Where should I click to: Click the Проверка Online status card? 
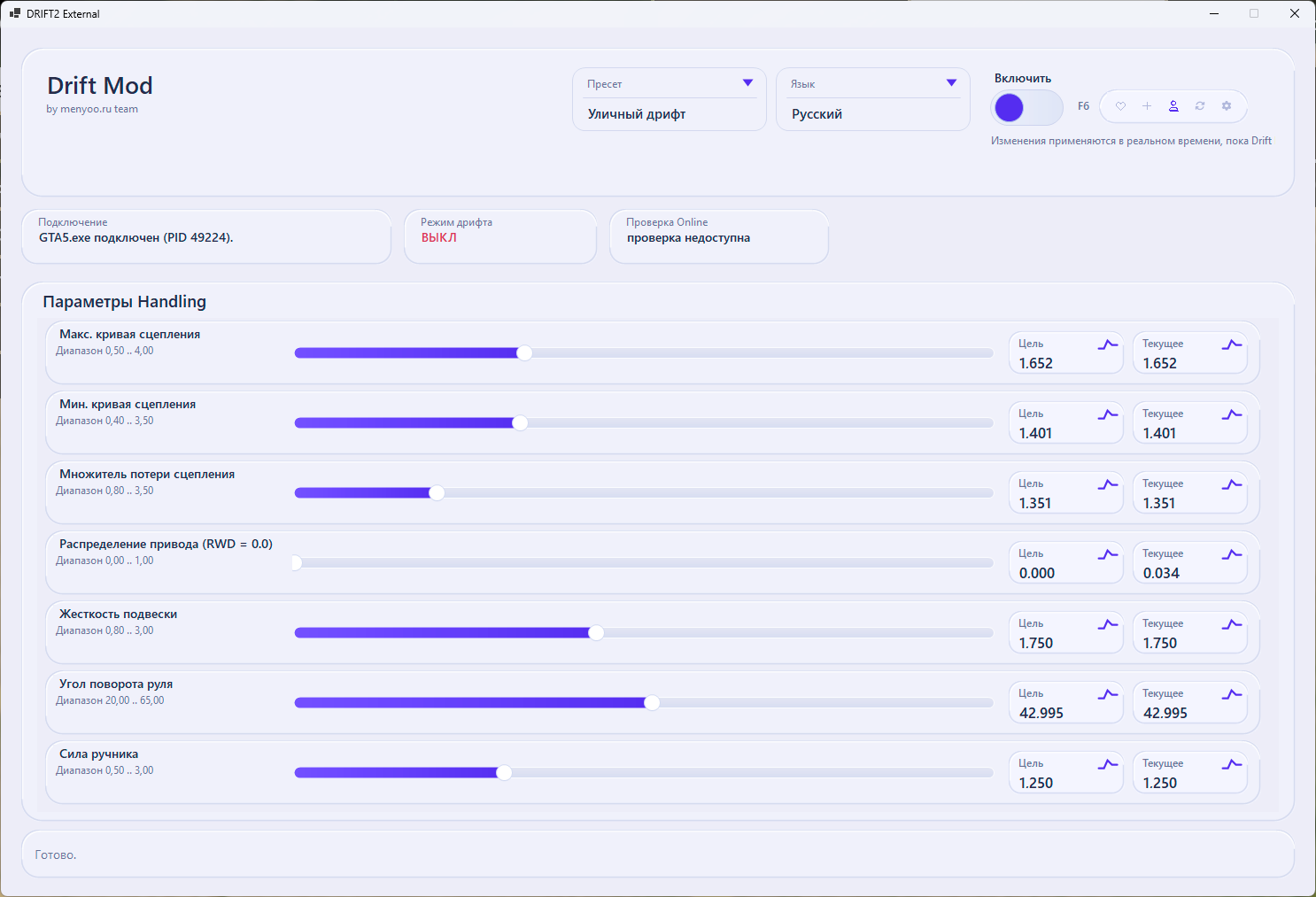click(718, 236)
